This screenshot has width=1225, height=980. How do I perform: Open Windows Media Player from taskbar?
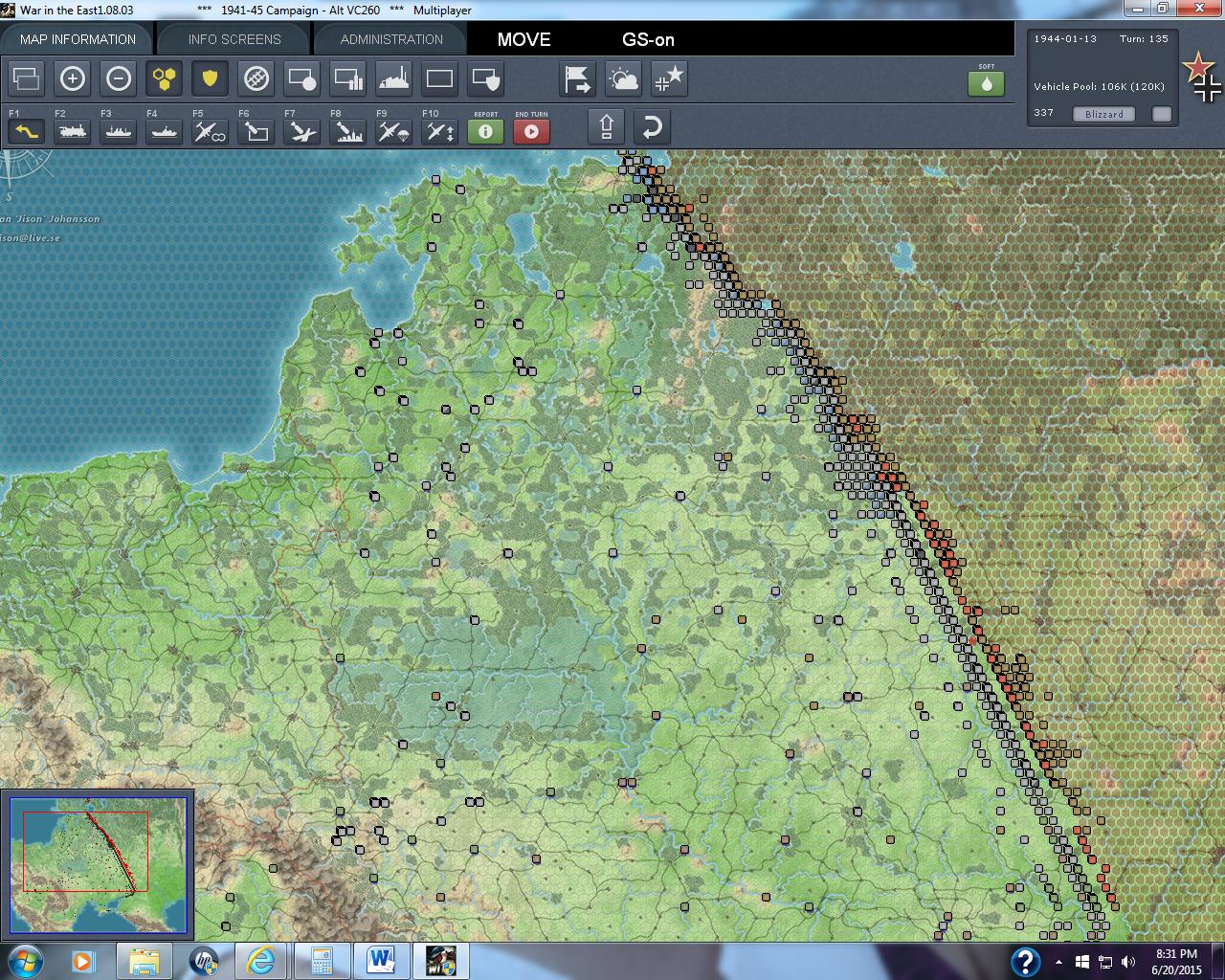click(83, 961)
